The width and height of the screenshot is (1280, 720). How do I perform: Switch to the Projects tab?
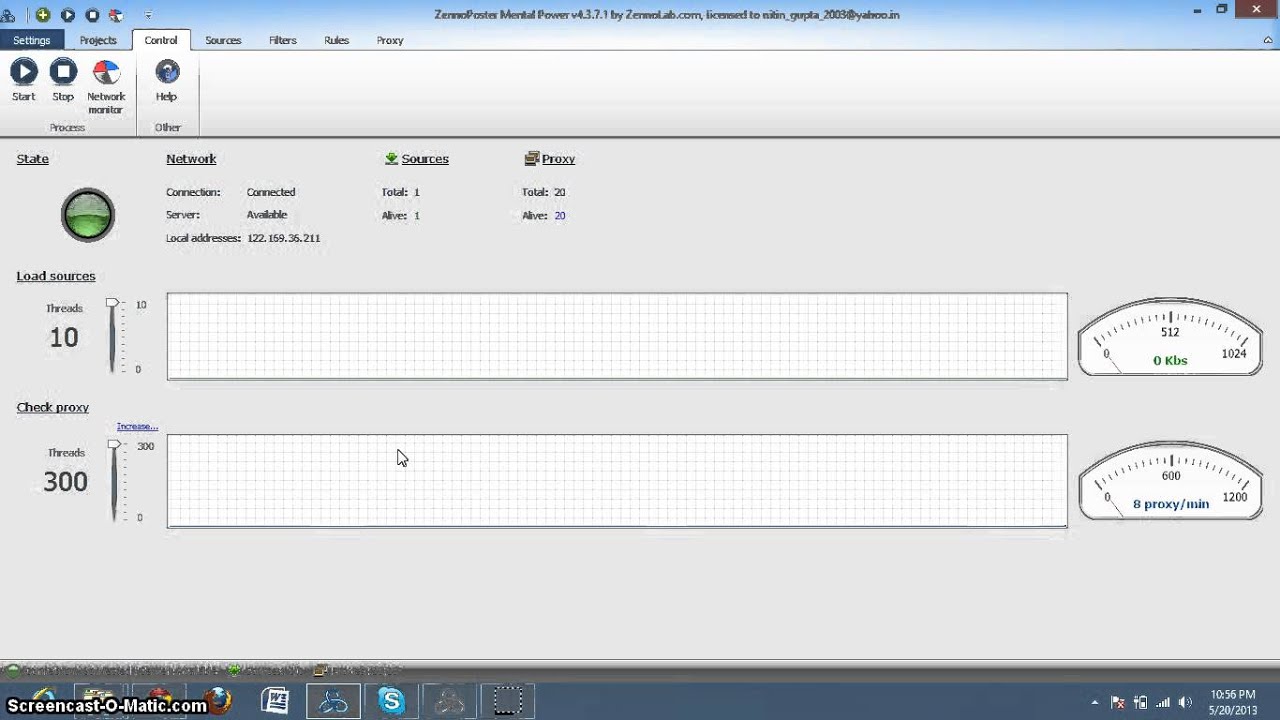pos(98,40)
